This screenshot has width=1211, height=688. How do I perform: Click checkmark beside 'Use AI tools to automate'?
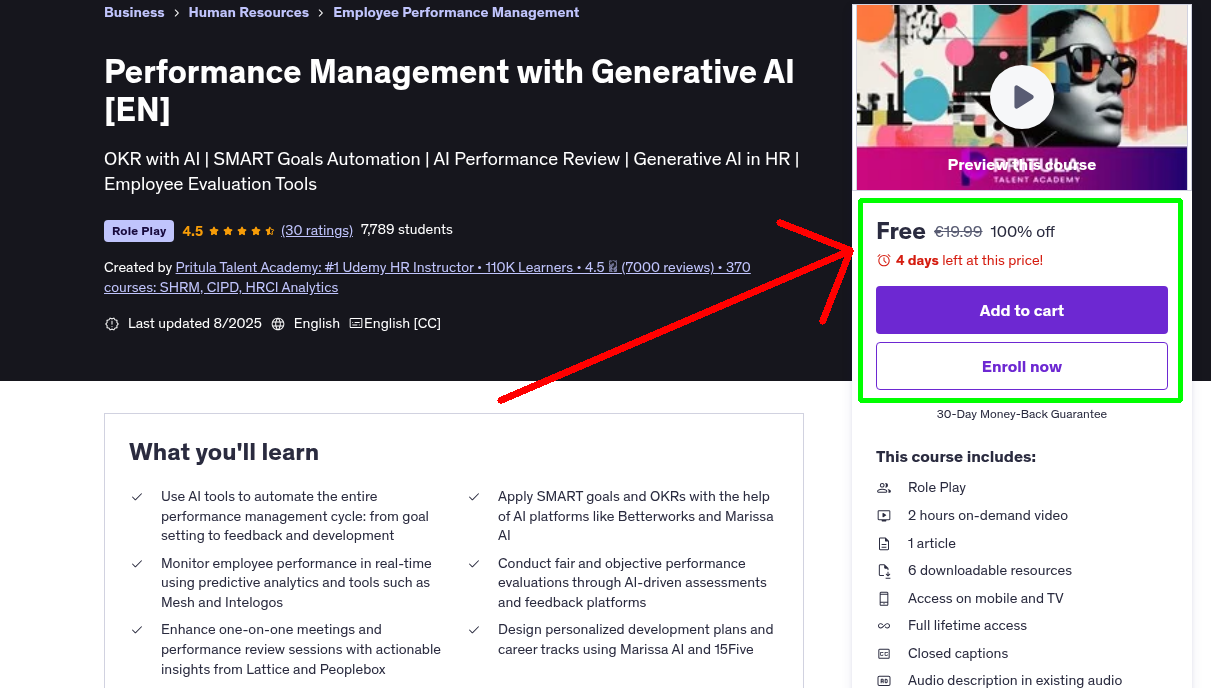tap(137, 496)
